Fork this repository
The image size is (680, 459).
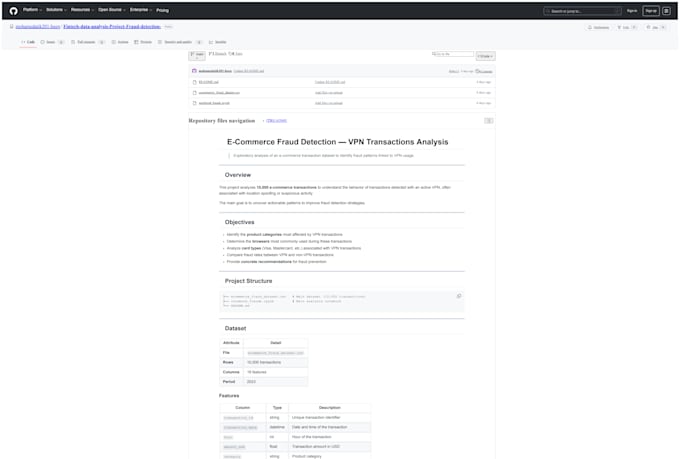pos(627,27)
